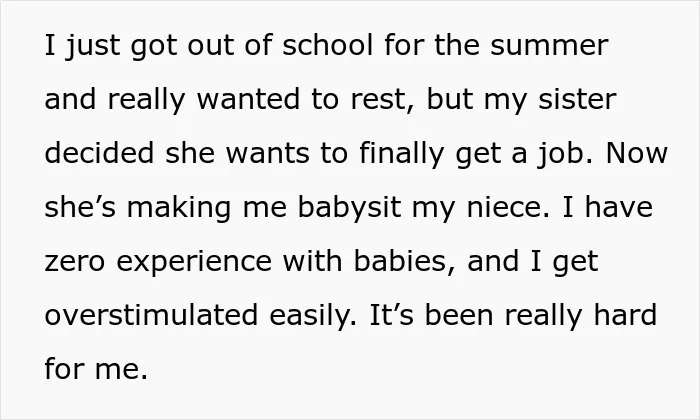The image size is (700, 420).
Task: Click the word "niece." in the fourth line
Action: 508,208
